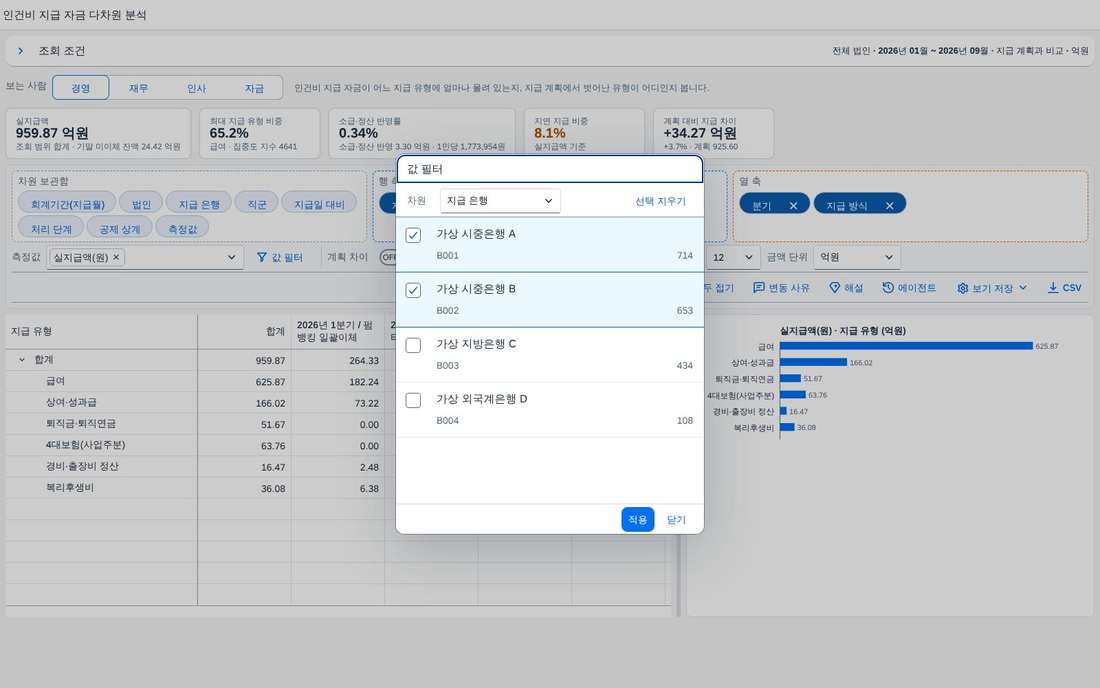Open the 보기 저장 dropdown arrow
This screenshot has width=1100, height=688.
pyautogui.click(x=1023, y=288)
